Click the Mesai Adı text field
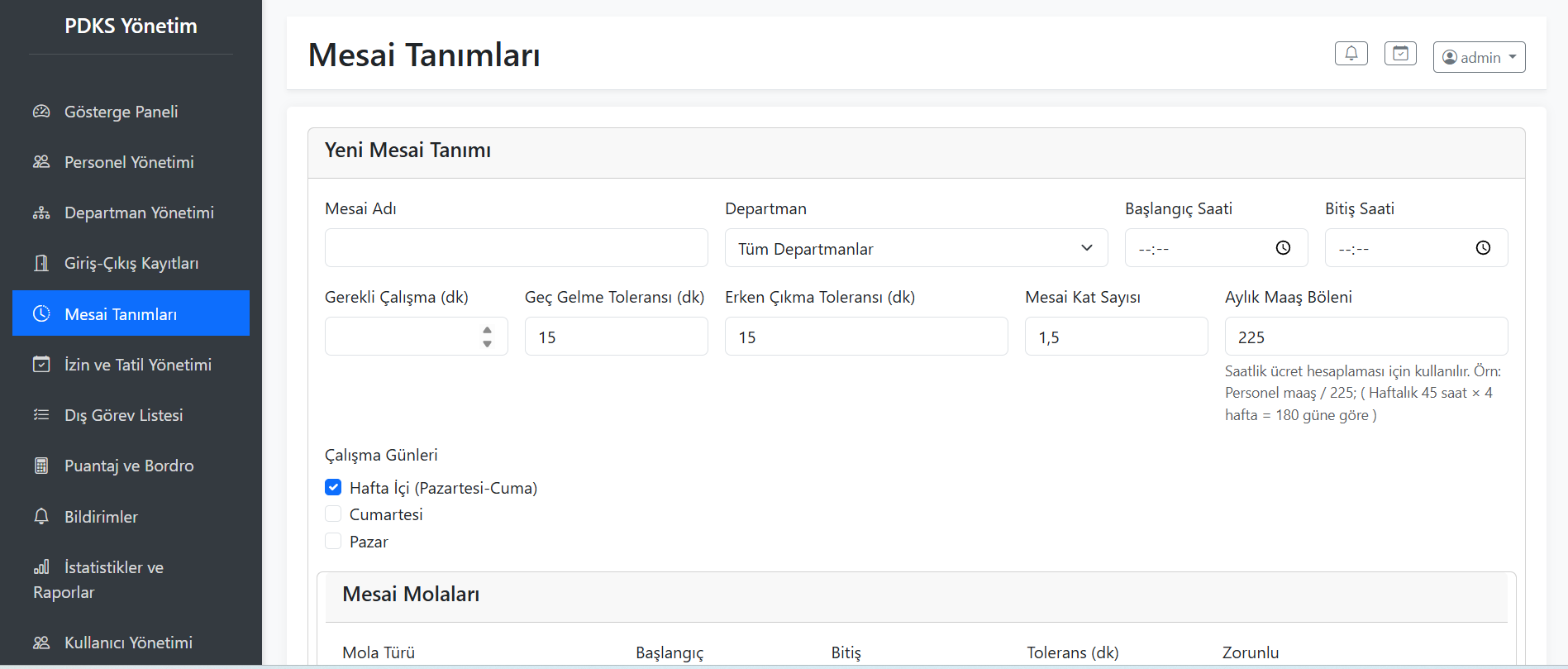1568x669 pixels. click(516, 248)
